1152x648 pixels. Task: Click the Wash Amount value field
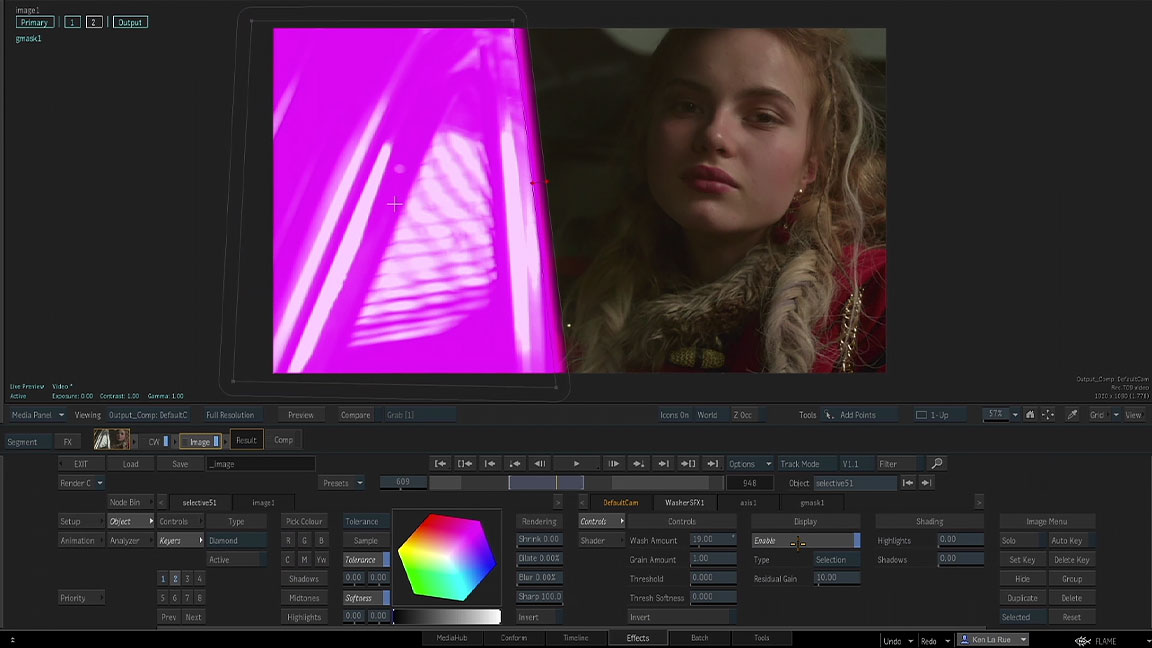(x=713, y=541)
